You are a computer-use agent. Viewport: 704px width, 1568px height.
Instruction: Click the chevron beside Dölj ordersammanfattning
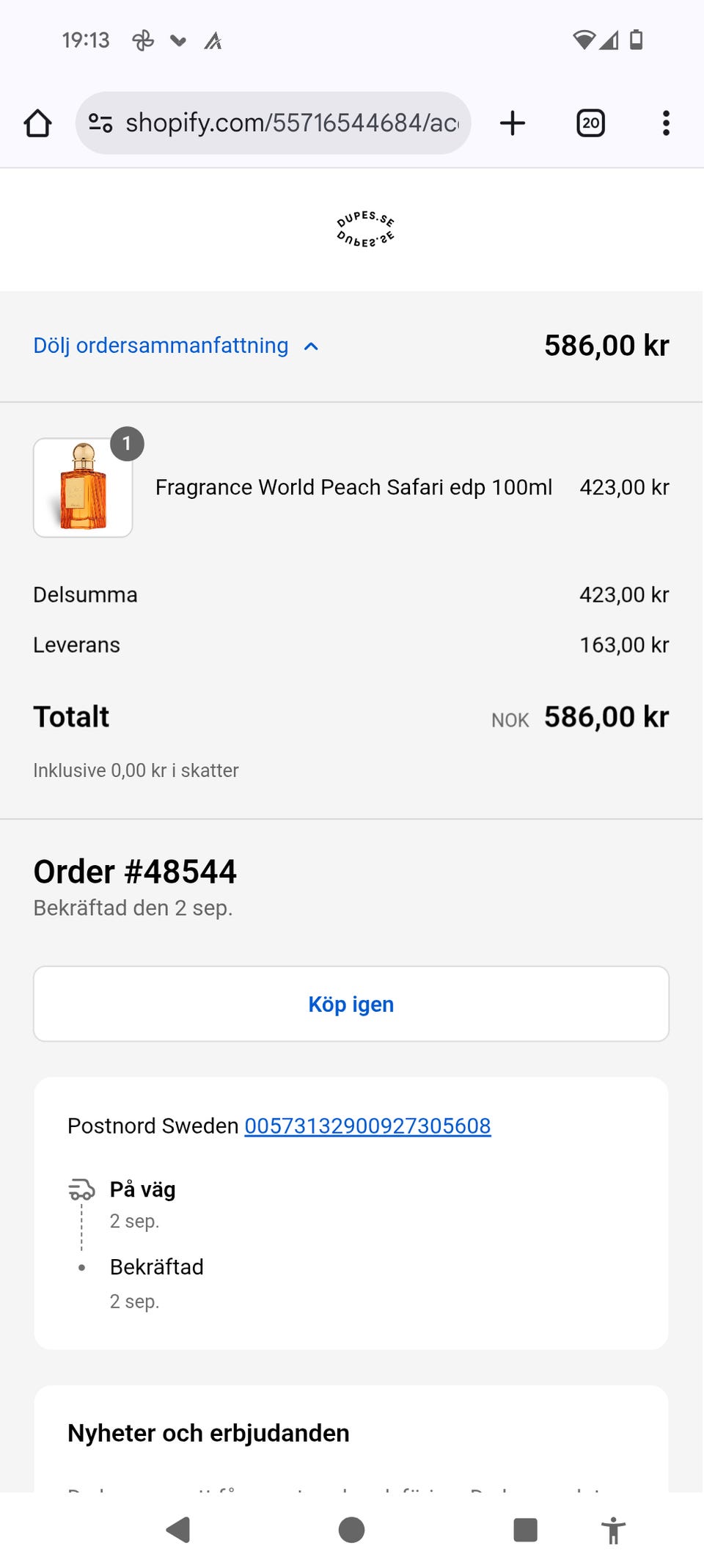click(x=311, y=346)
